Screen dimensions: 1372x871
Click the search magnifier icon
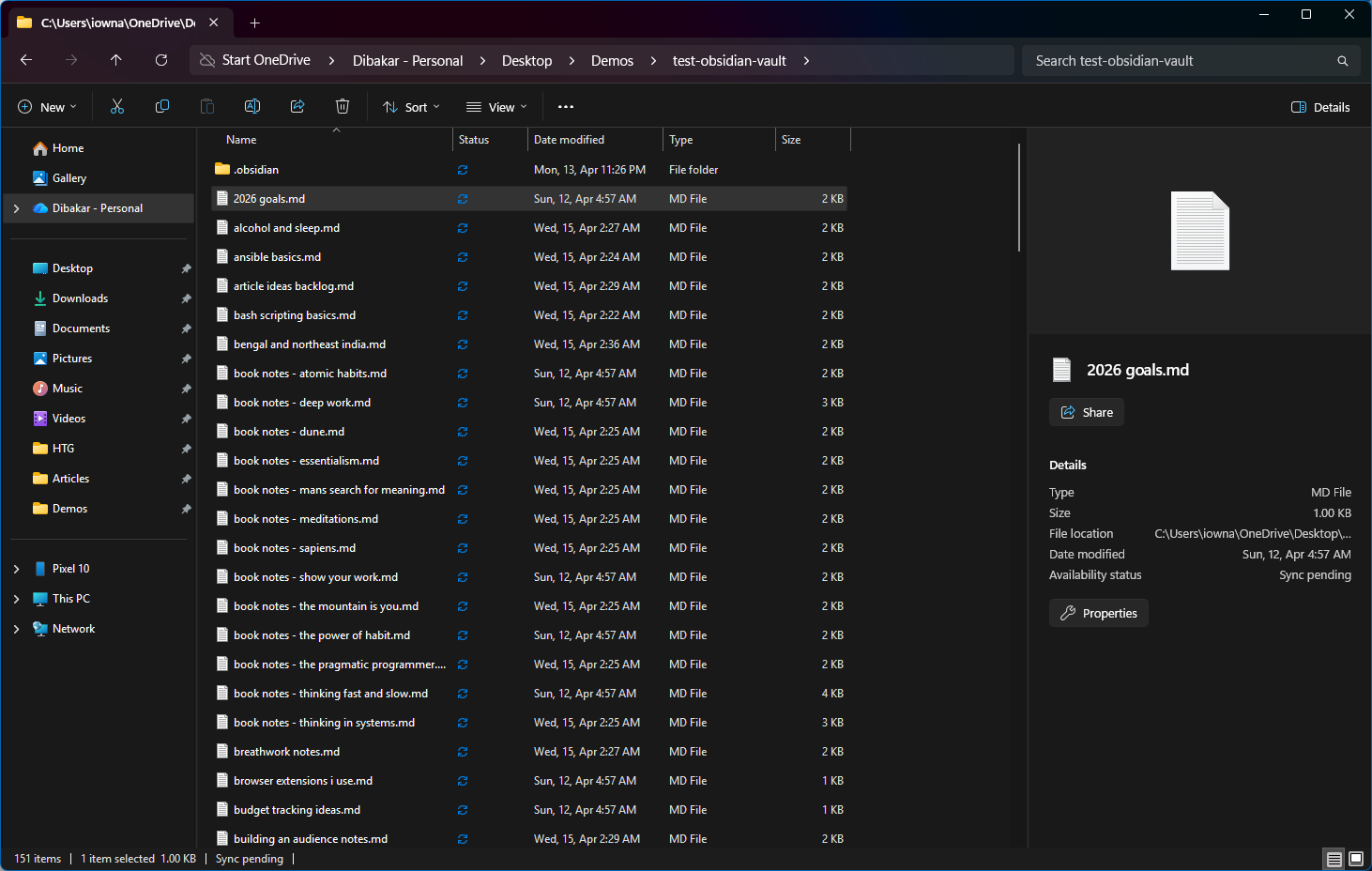pyautogui.click(x=1343, y=61)
